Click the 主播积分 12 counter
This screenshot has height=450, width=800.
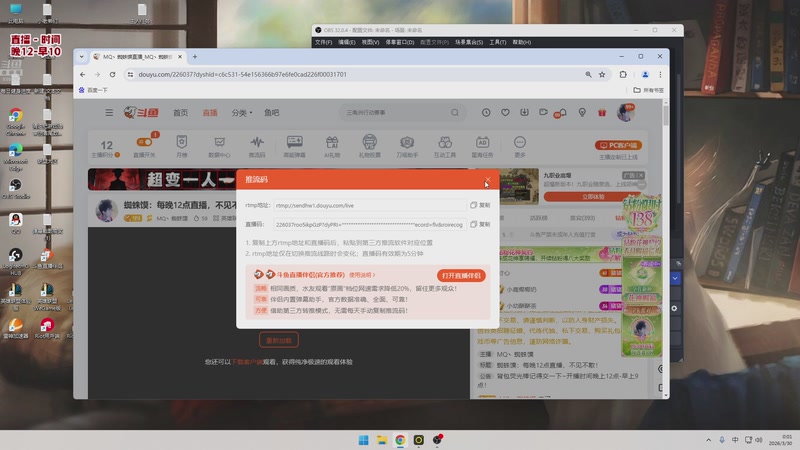(x=106, y=148)
